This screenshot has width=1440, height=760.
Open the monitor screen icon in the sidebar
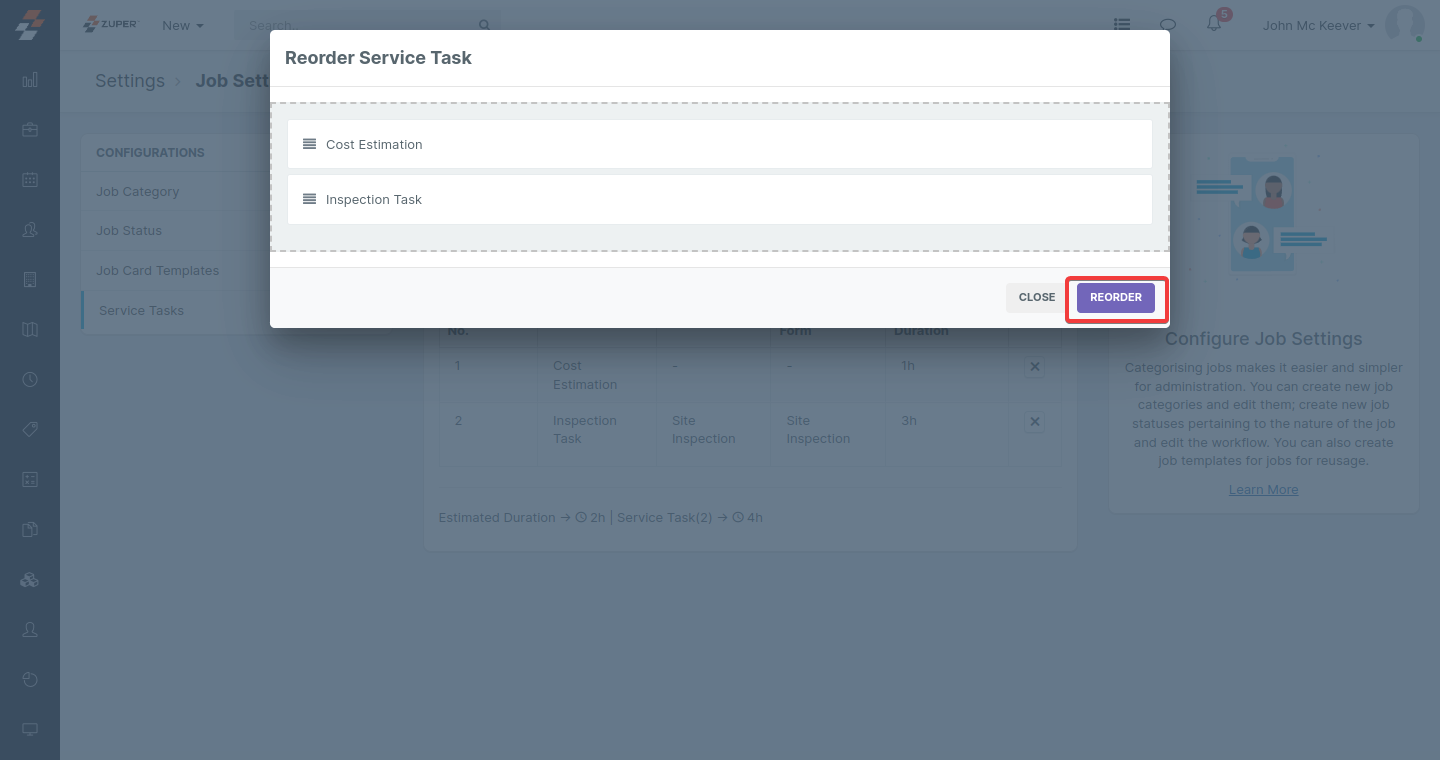pyautogui.click(x=30, y=729)
